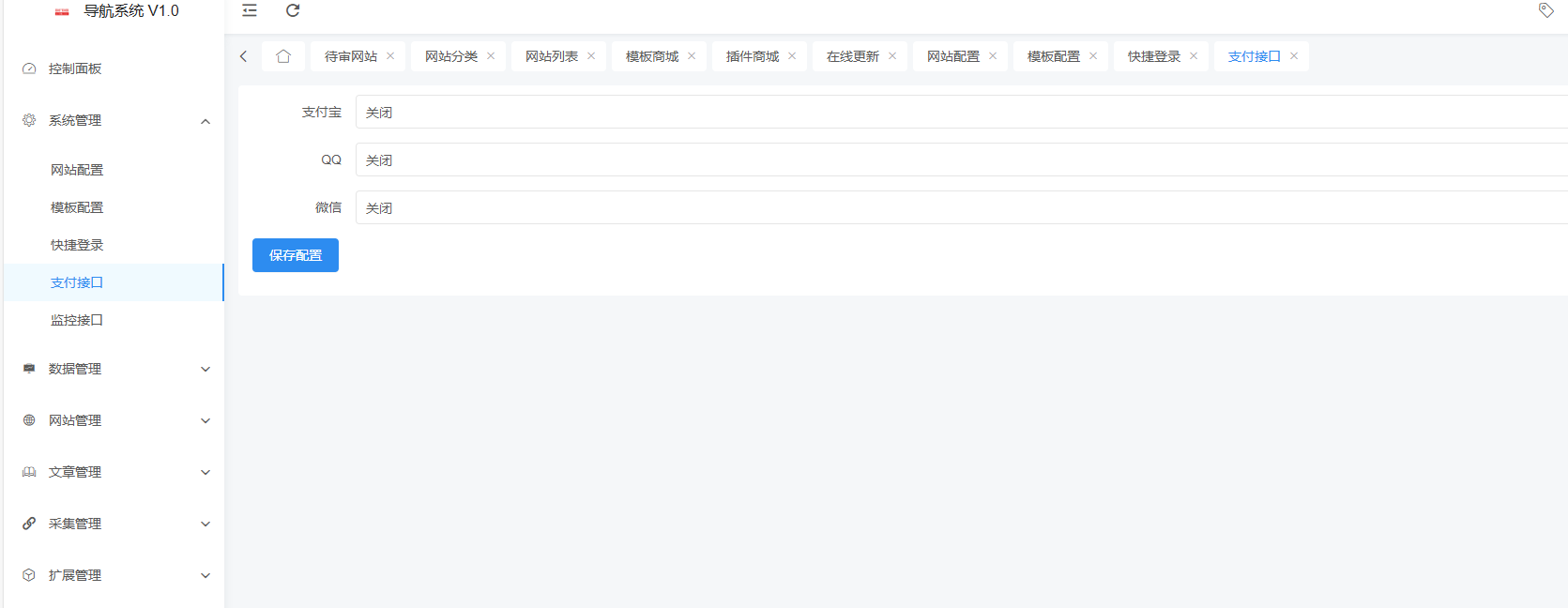Close the 网站分类 tab
This screenshot has width=1568, height=608.
pos(491,56)
